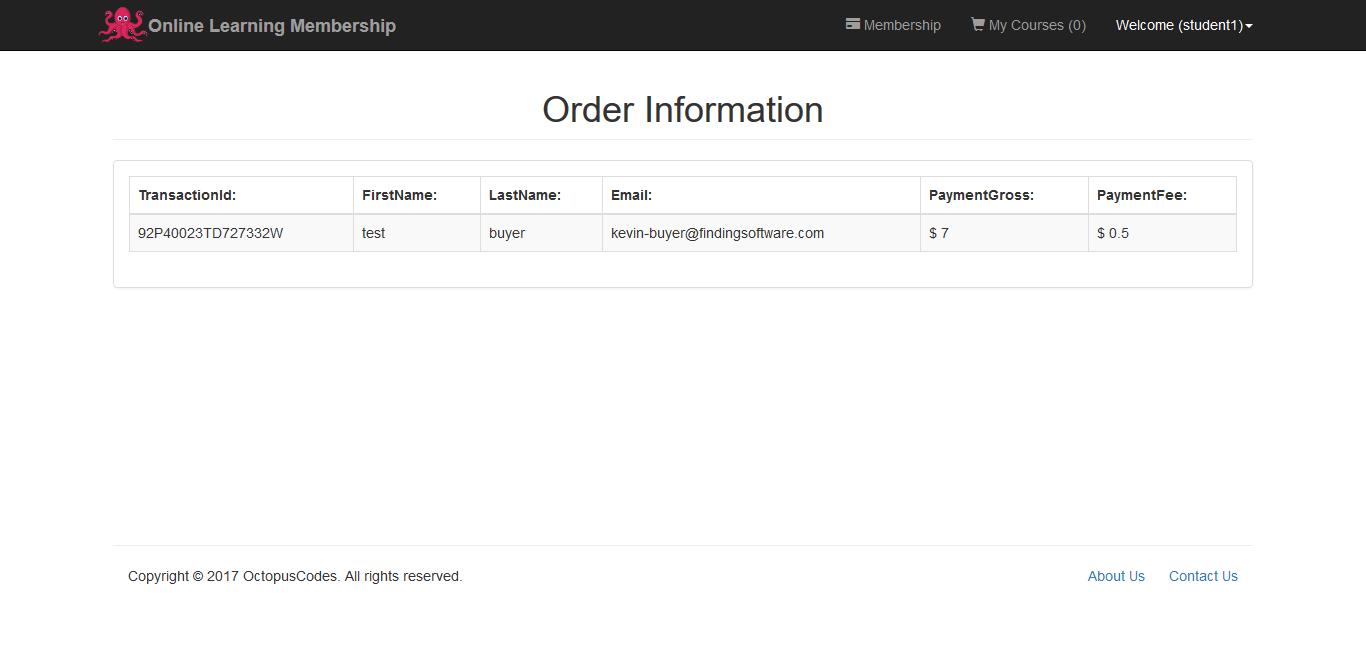Click the shopping cart icon beside My Courses
This screenshot has width=1366, height=659.
point(977,24)
